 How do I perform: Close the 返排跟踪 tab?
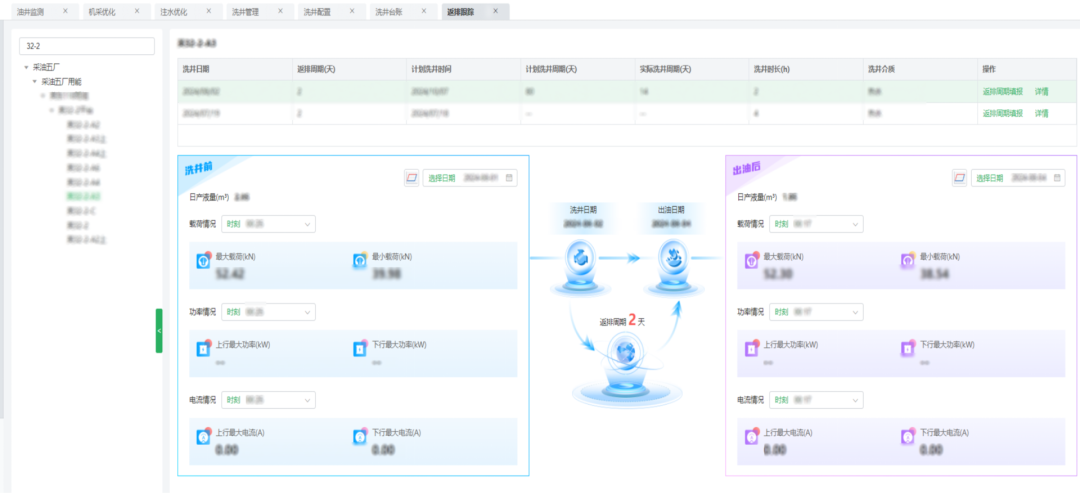tap(495, 12)
